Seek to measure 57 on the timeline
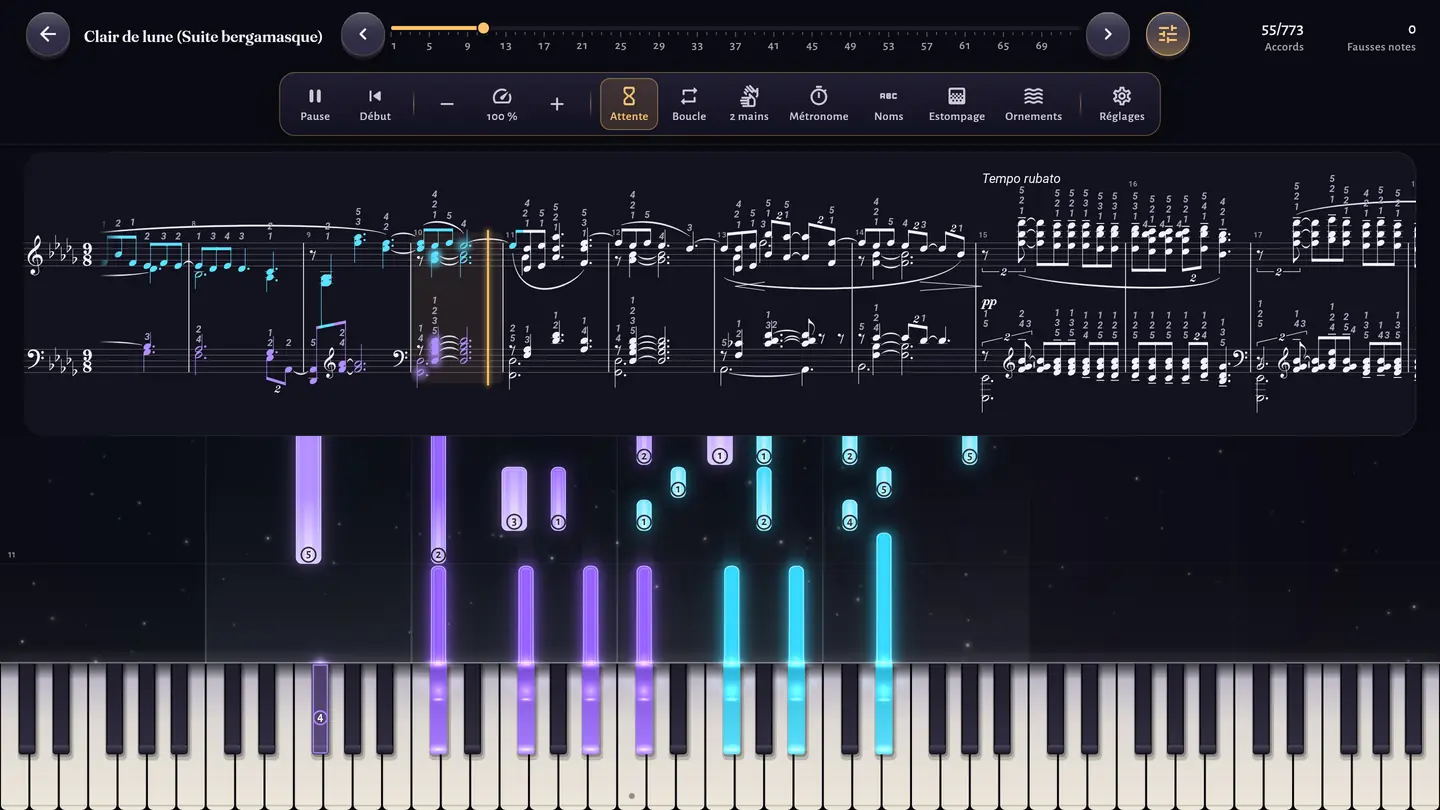Screen dimensions: 1440x810 click(927, 46)
